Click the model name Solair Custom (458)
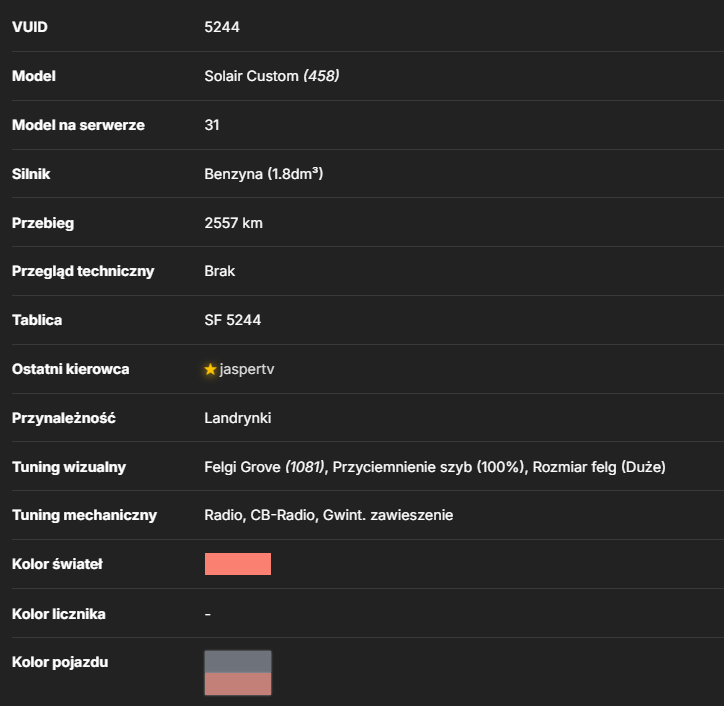The height and width of the screenshot is (706, 724). 272,76
